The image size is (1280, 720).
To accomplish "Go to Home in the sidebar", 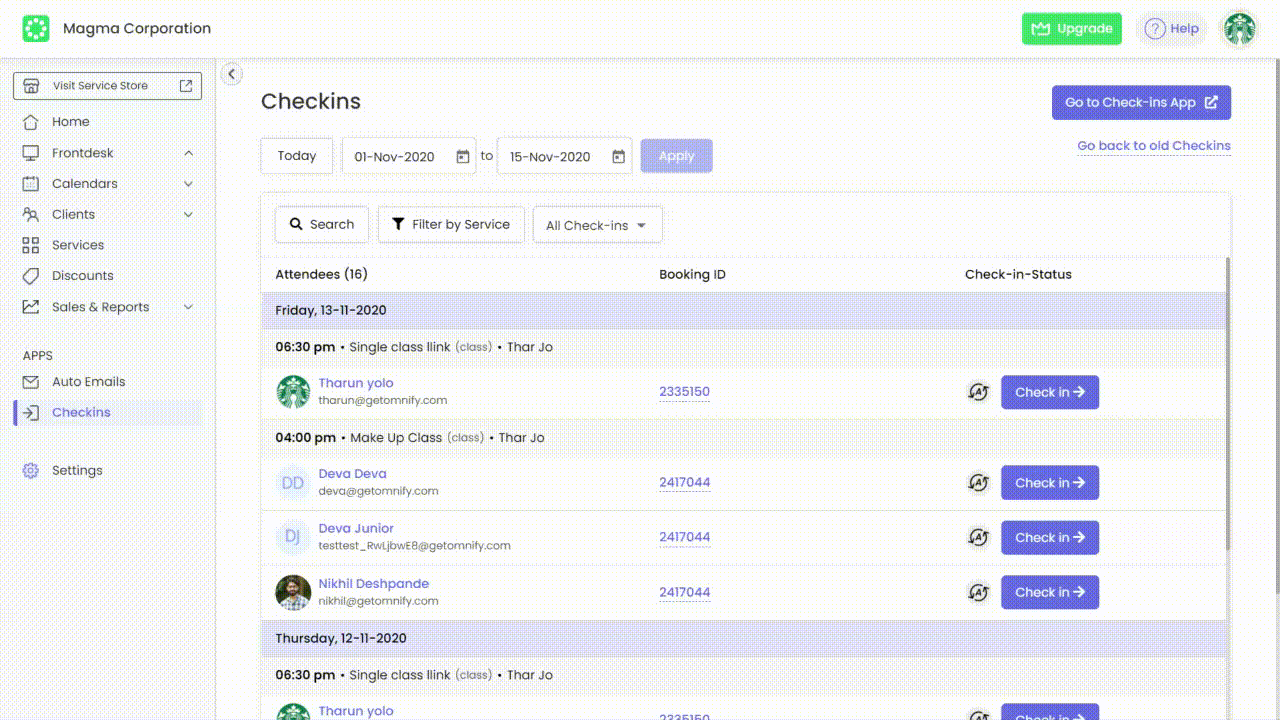I will coord(70,122).
